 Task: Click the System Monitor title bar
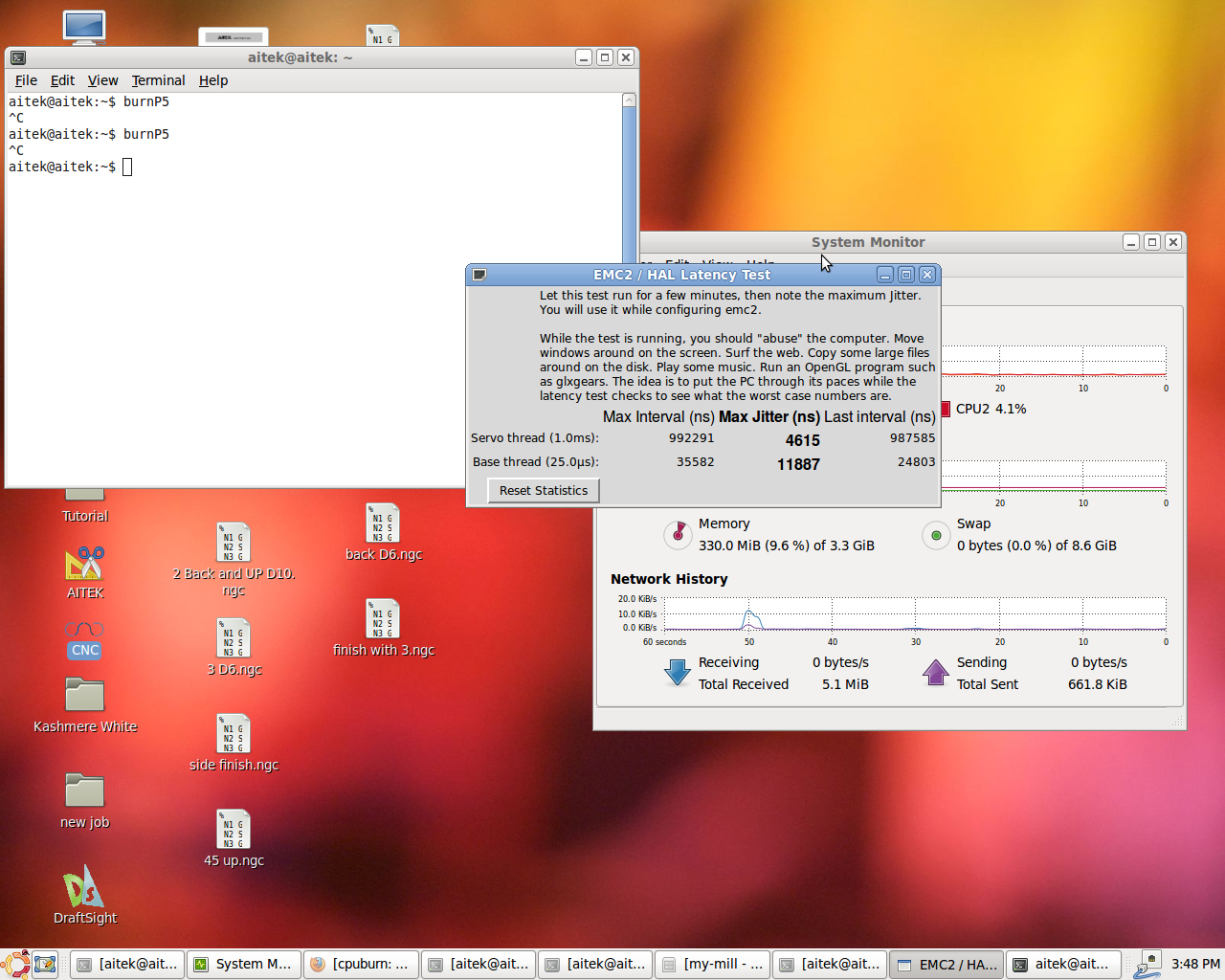coord(868,242)
